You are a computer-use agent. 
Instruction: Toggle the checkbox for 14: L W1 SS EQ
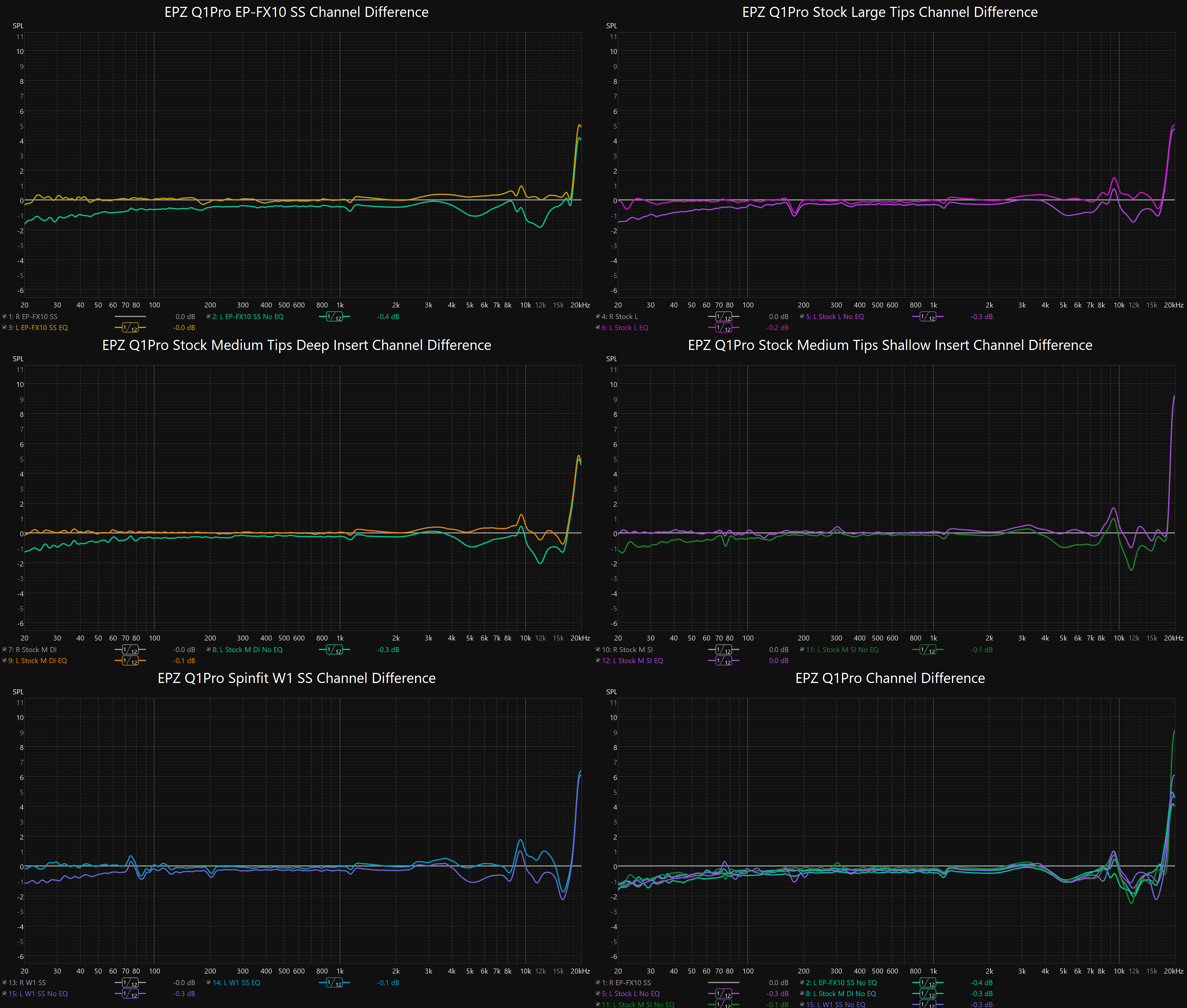[209, 982]
